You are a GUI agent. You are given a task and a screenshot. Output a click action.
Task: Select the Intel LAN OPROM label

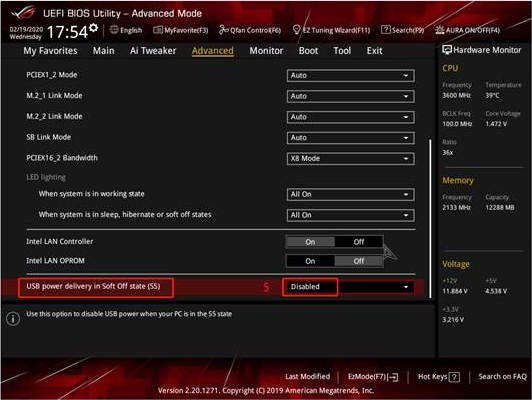pyautogui.click(x=55, y=261)
